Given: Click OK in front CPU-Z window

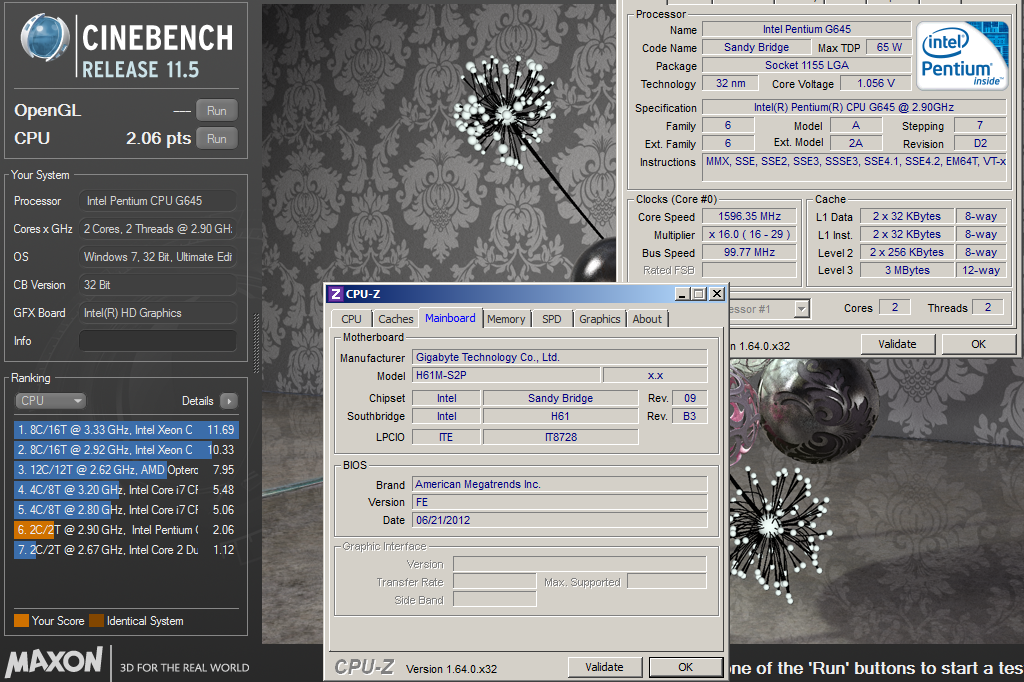Looking at the screenshot, I should point(686,667).
